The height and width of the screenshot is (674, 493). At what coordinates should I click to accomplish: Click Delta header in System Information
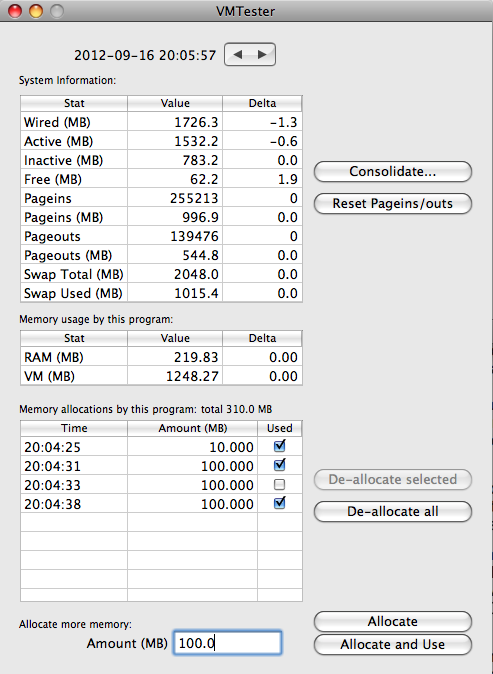click(x=262, y=103)
